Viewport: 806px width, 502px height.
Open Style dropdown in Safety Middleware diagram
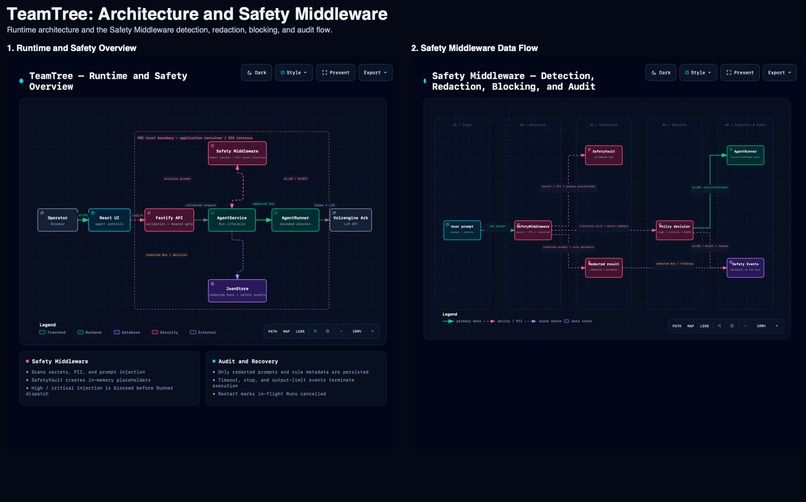click(x=698, y=72)
